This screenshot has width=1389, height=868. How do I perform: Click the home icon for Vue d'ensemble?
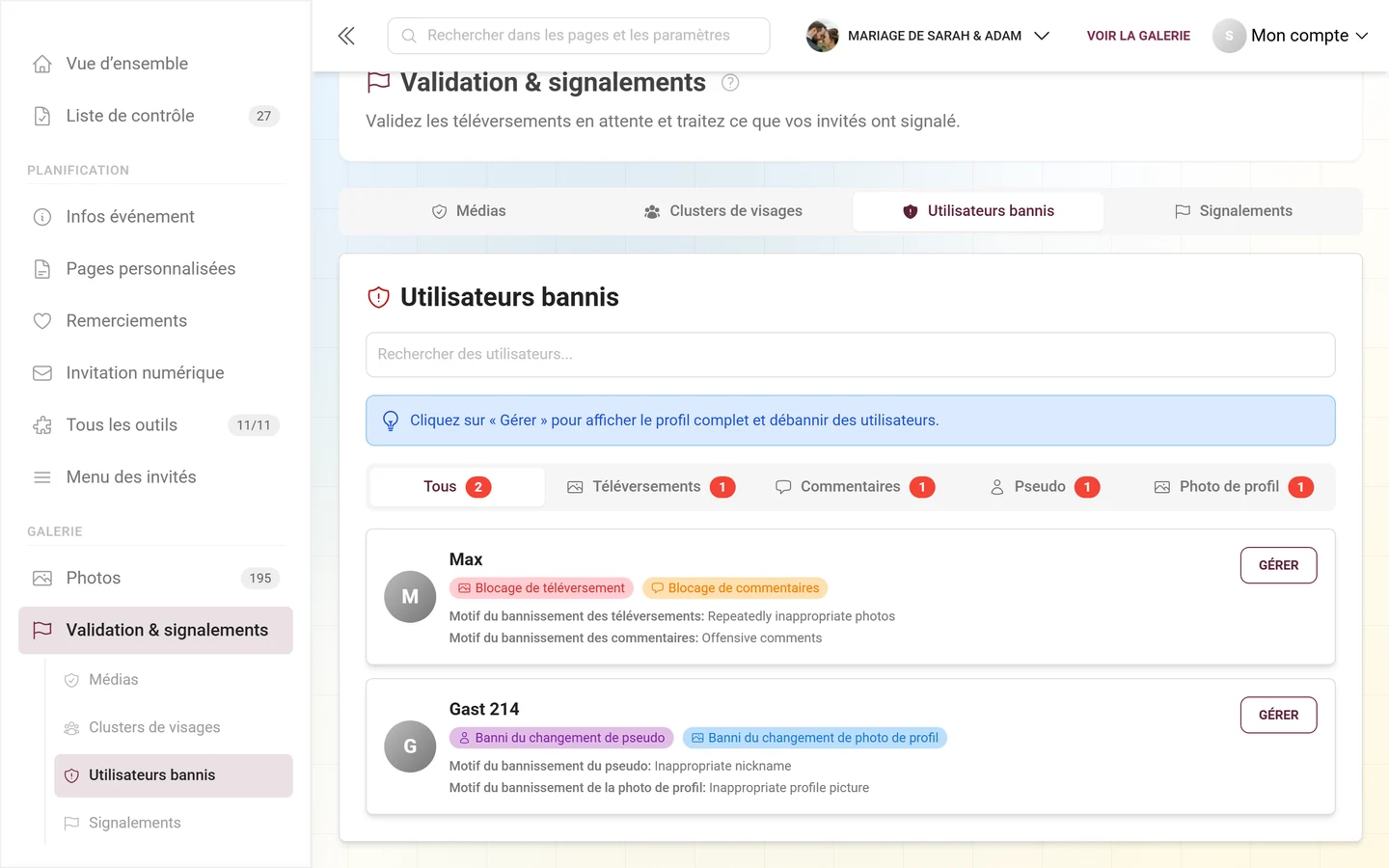42,64
